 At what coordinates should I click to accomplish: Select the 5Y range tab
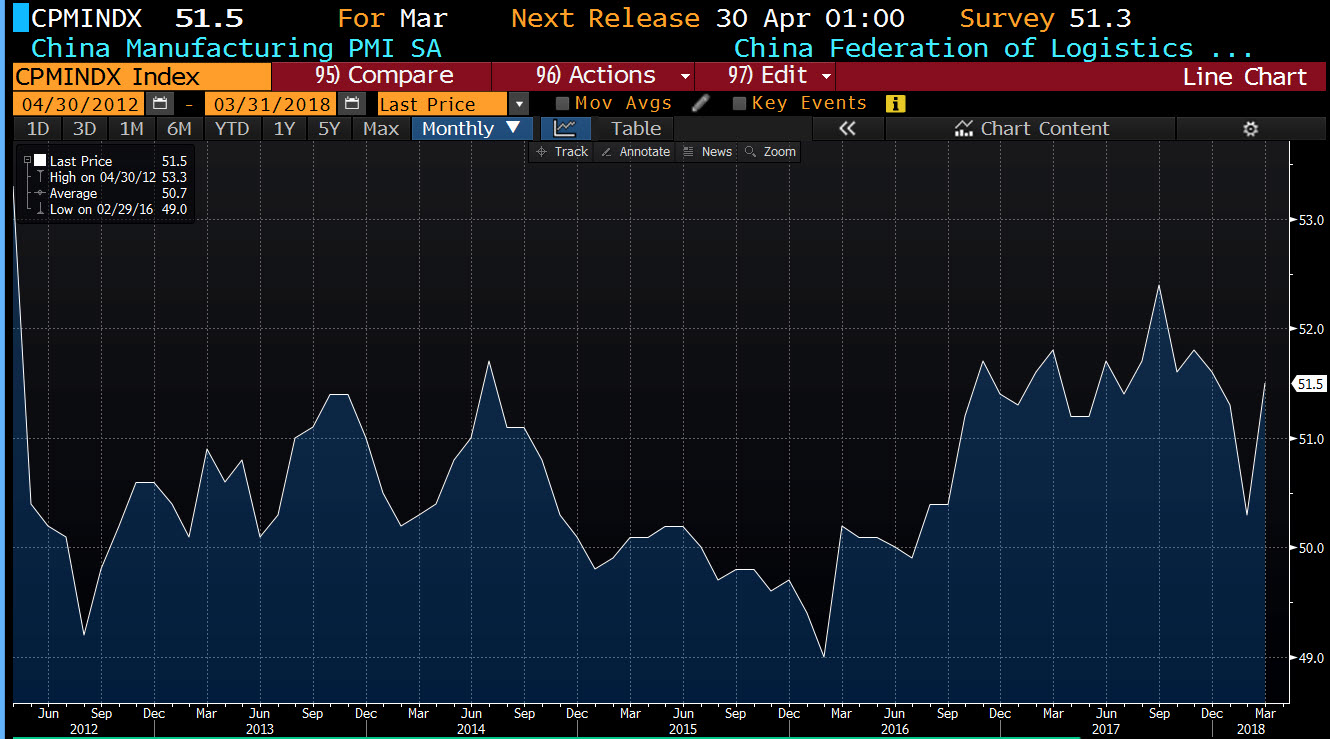click(330, 128)
